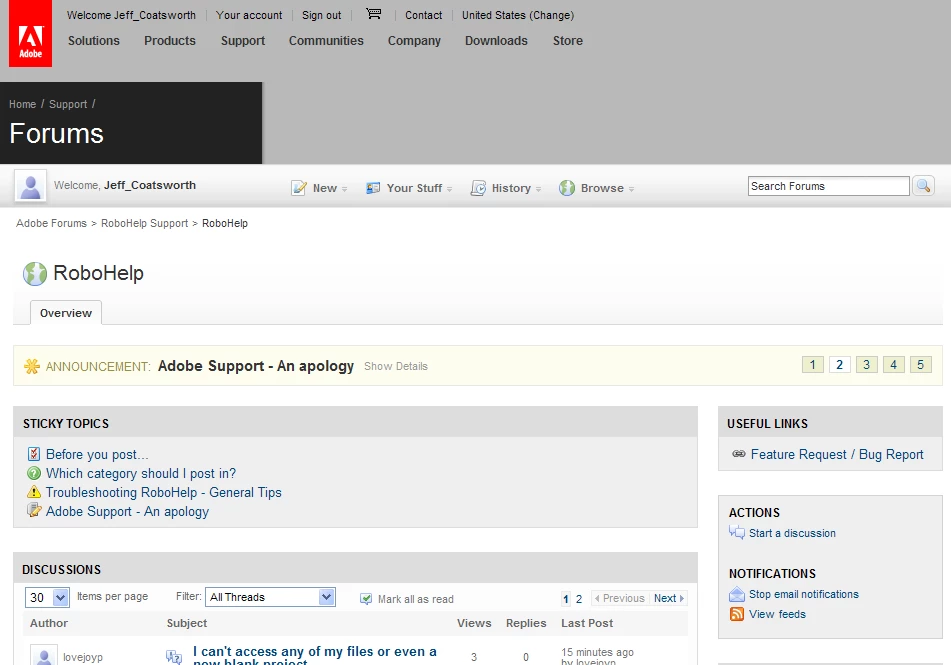
Task: Open the Store menu
Action: pos(568,41)
